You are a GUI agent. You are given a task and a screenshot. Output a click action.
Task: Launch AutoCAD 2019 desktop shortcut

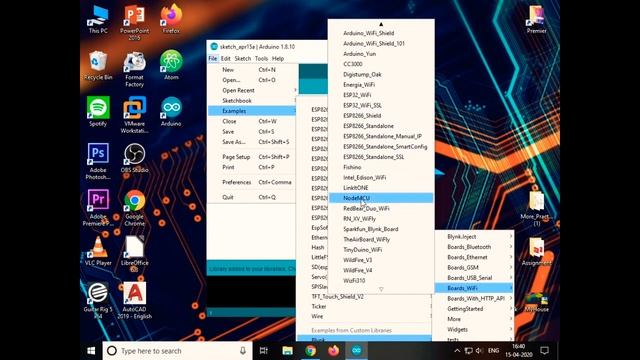point(134,301)
